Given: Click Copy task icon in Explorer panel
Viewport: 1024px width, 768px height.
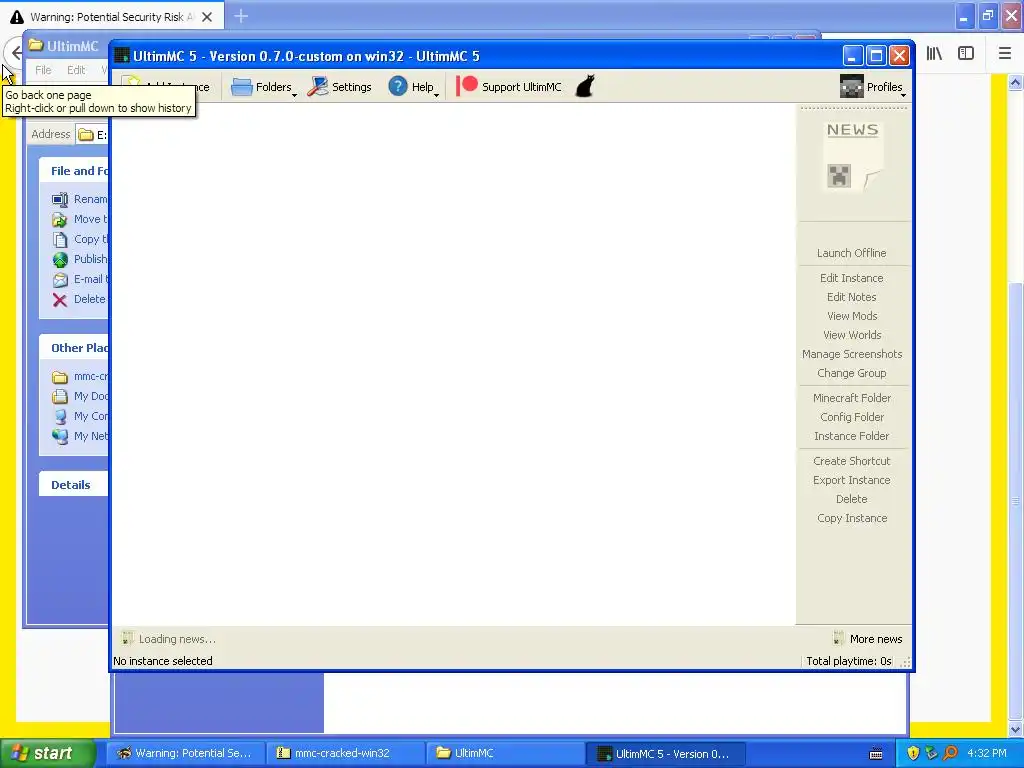Looking at the screenshot, I should [60, 240].
